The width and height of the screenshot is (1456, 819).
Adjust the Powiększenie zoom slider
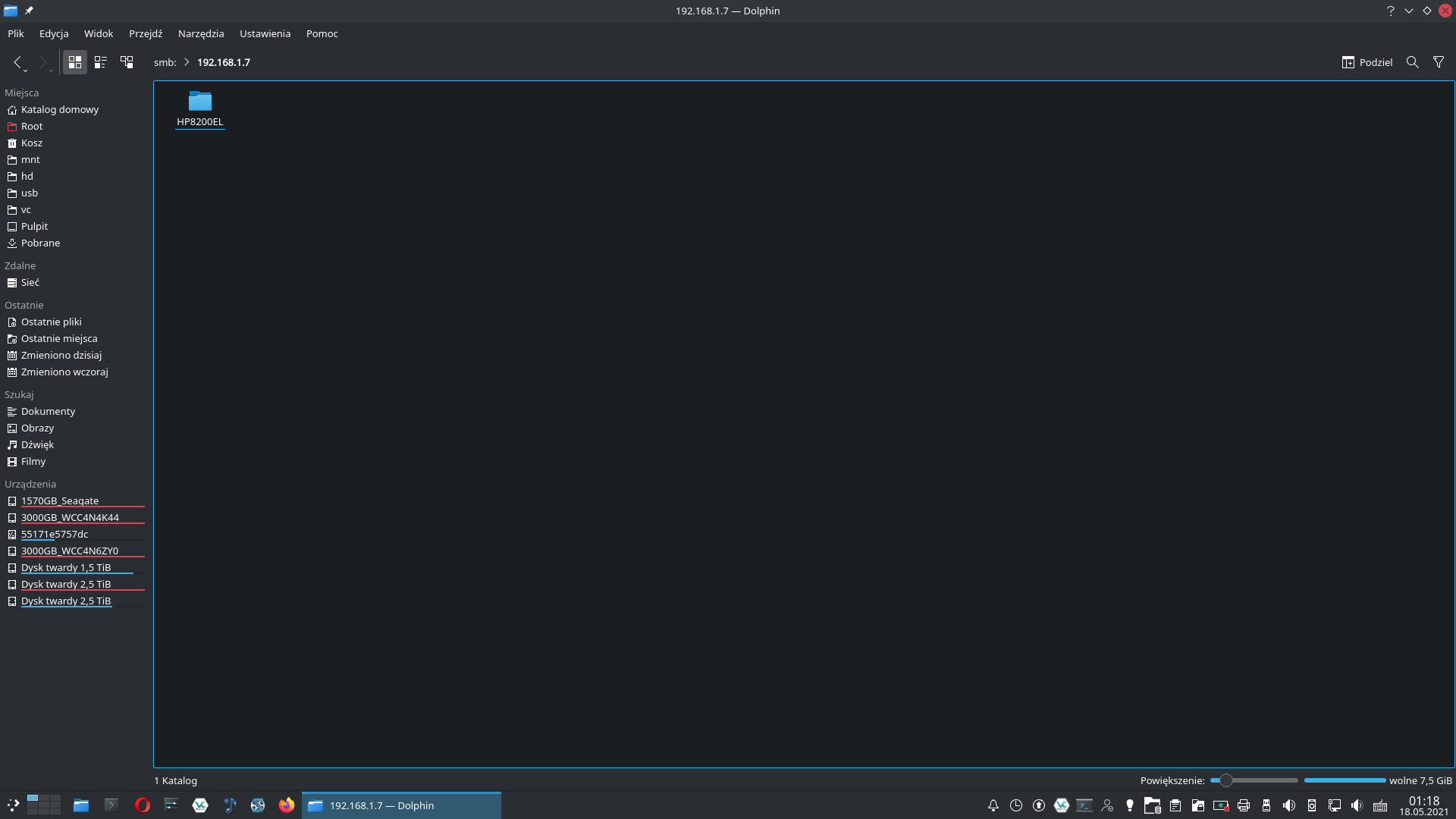[x=1254, y=780]
